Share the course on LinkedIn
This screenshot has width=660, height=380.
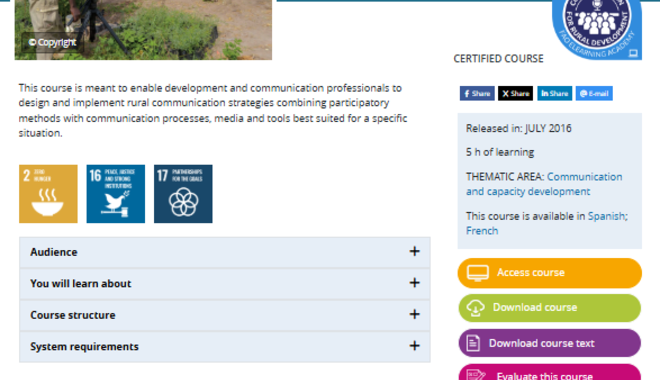554,93
